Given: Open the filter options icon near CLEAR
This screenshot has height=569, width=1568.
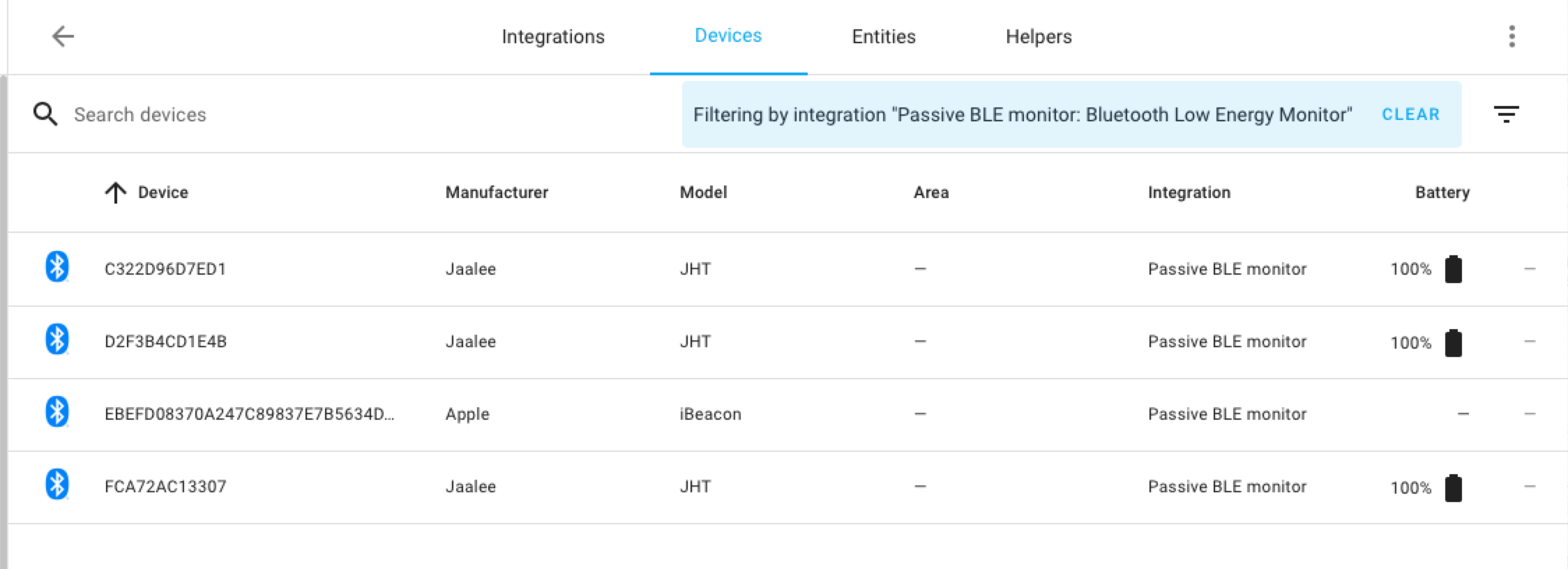Looking at the screenshot, I should (1507, 114).
